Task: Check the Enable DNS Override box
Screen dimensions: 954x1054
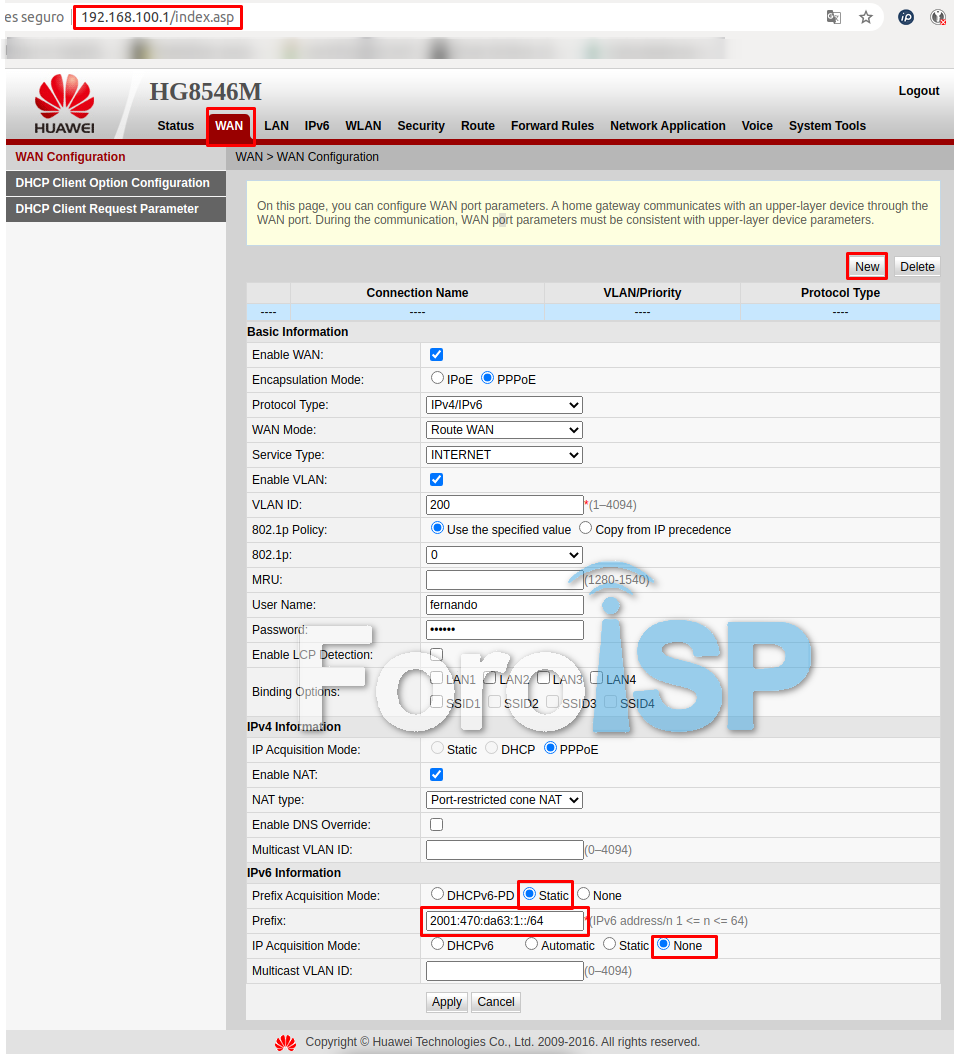Action: [436, 825]
